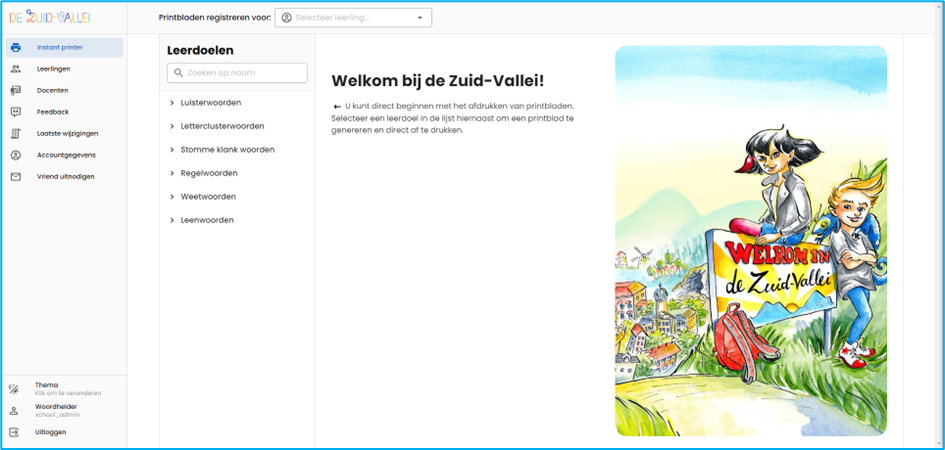Click the Thema palette icon
This screenshot has width=945, height=450.
click(x=14, y=389)
